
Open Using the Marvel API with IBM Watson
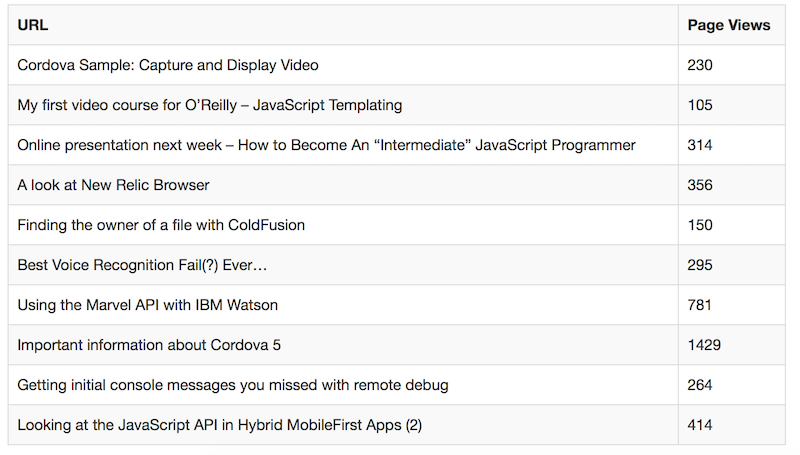(x=148, y=305)
